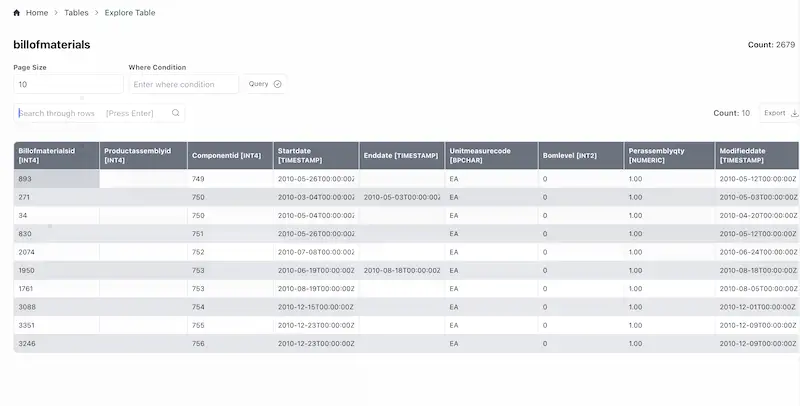Focus the Page Size input field
The width and height of the screenshot is (800, 406).
[x=68, y=85]
